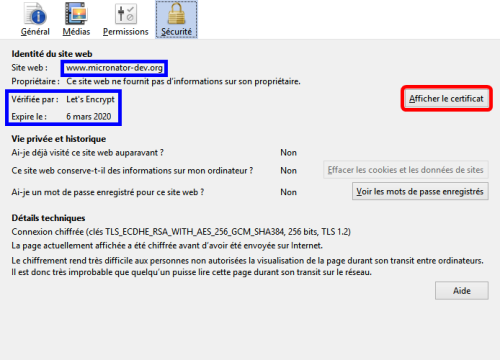Open the Général tab icon
Viewport: 500px width, 360px height.
click(36, 14)
